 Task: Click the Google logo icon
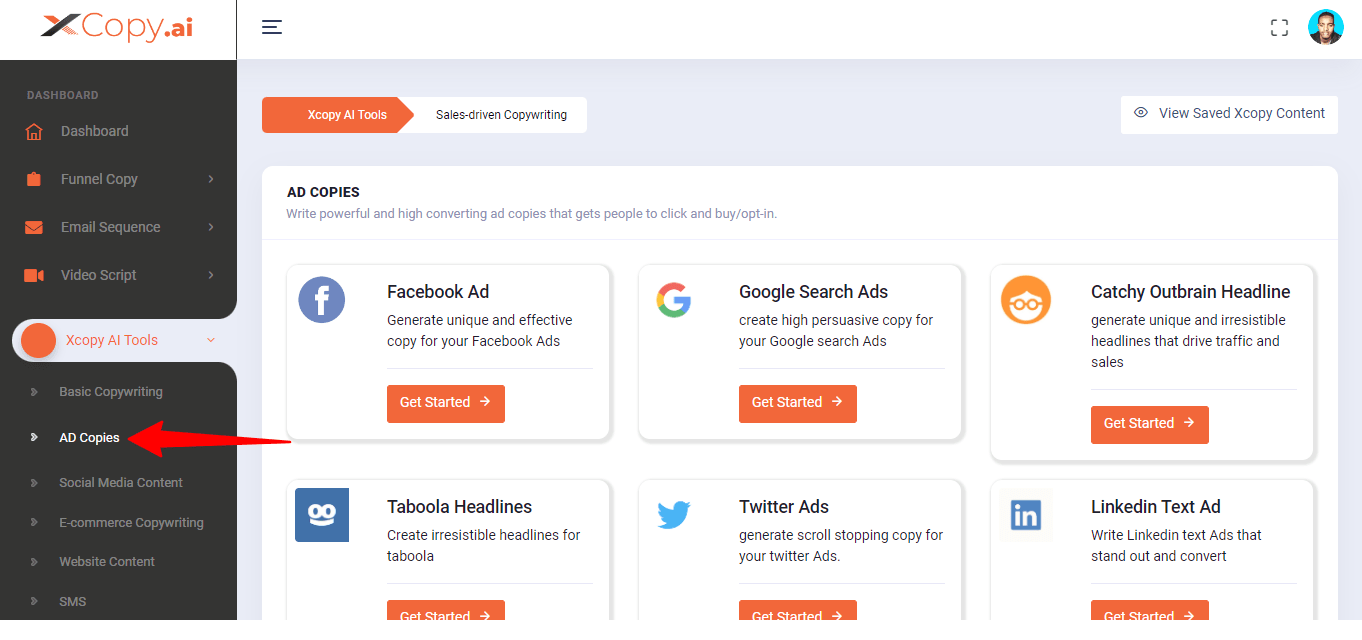pyautogui.click(x=673, y=299)
